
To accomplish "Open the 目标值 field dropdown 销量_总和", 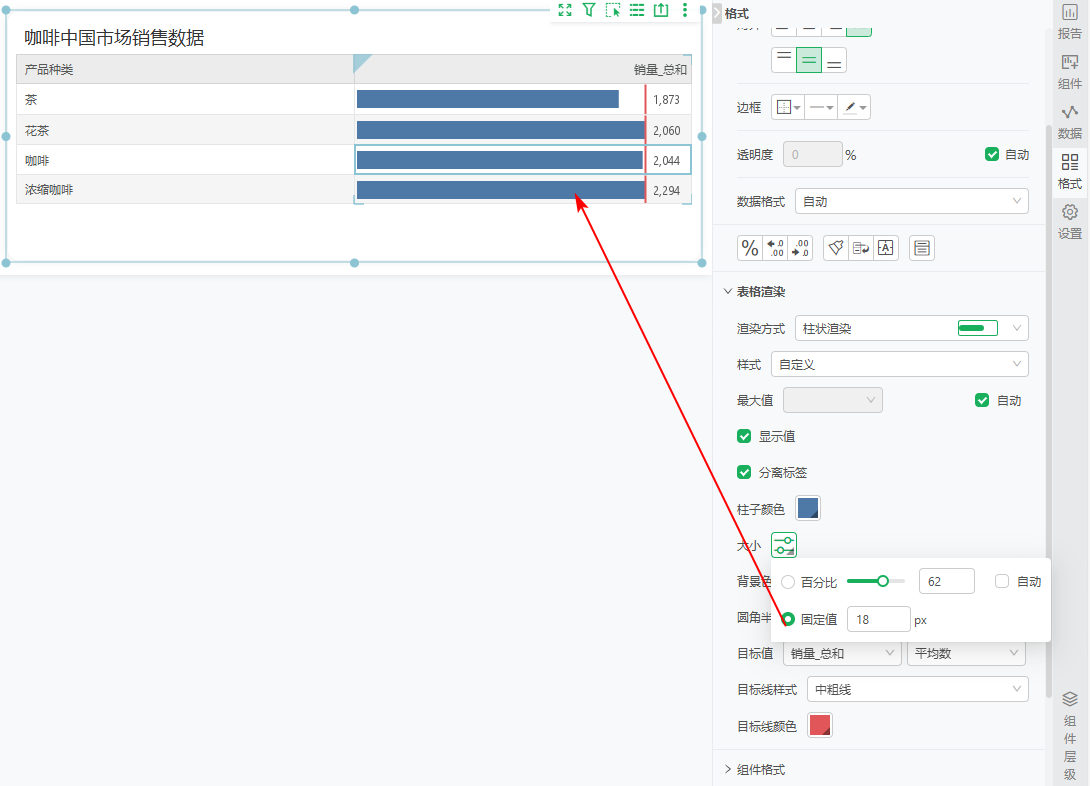I will (843, 653).
